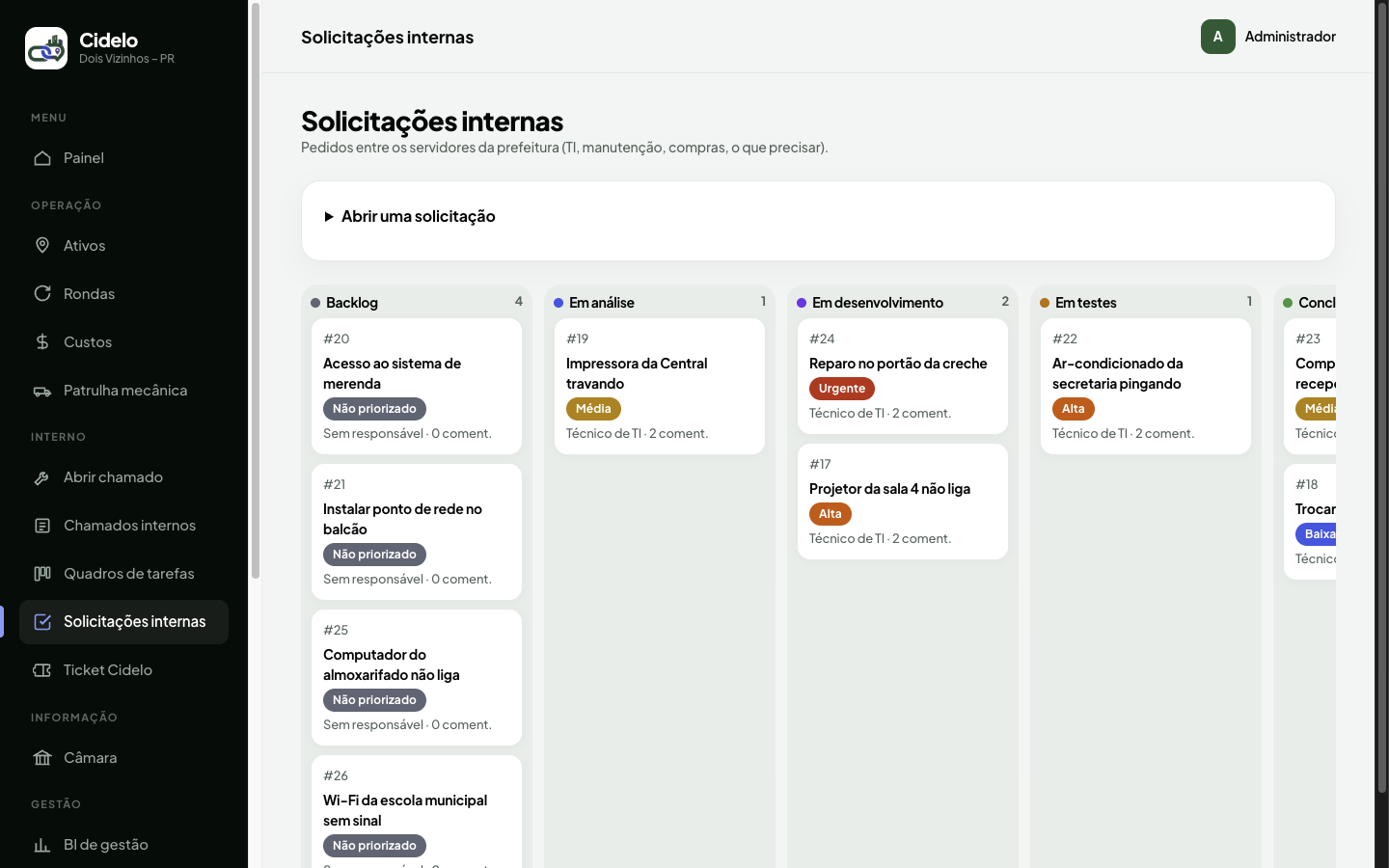The height and width of the screenshot is (868, 1389).
Task: Open card #22 Ar-condicionado da secretaria pingando
Action: click(x=1146, y=386)
